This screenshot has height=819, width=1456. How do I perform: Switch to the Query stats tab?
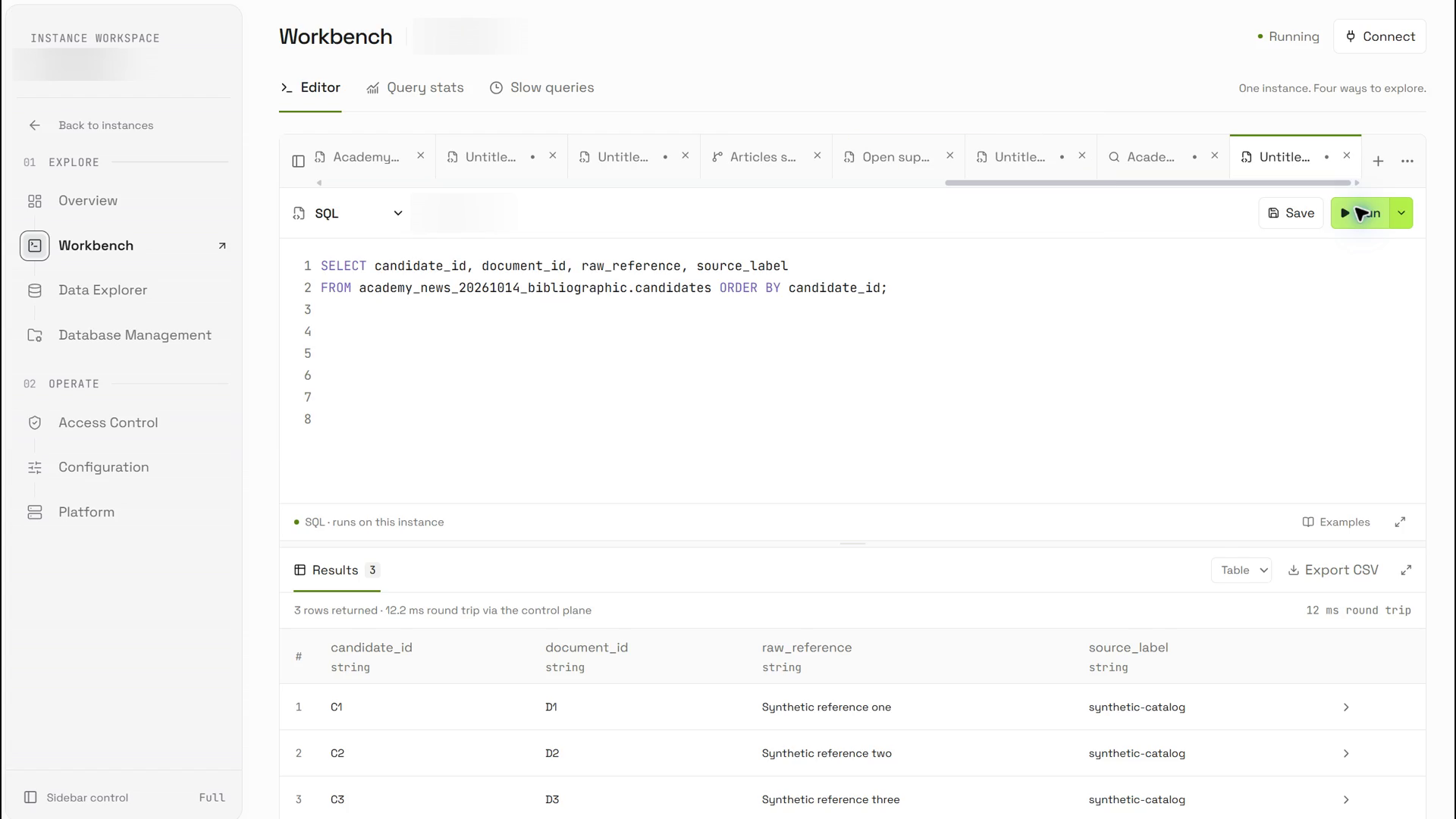pos(415,88)
